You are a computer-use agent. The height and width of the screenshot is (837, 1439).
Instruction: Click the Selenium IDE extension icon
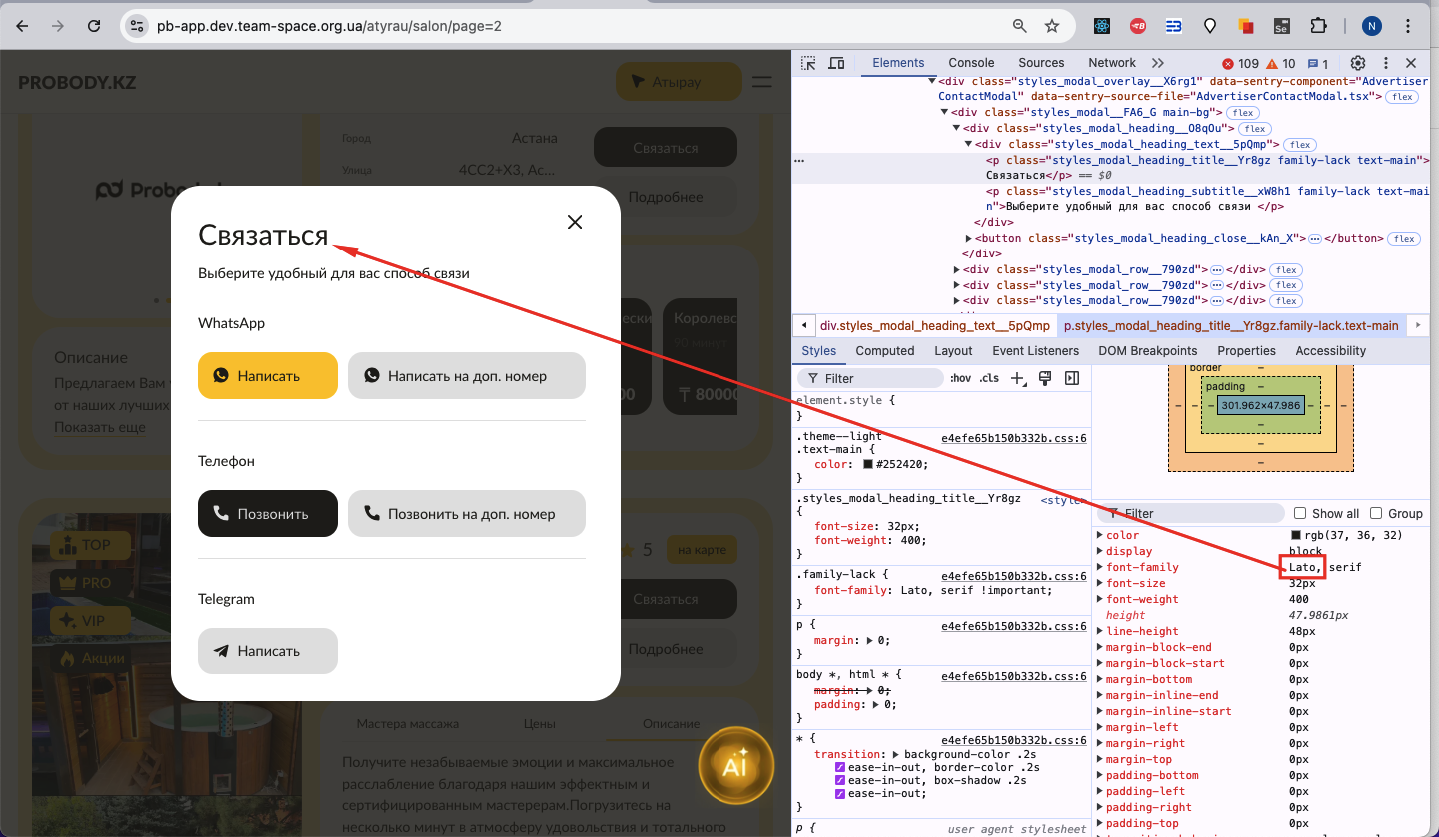1281,26
